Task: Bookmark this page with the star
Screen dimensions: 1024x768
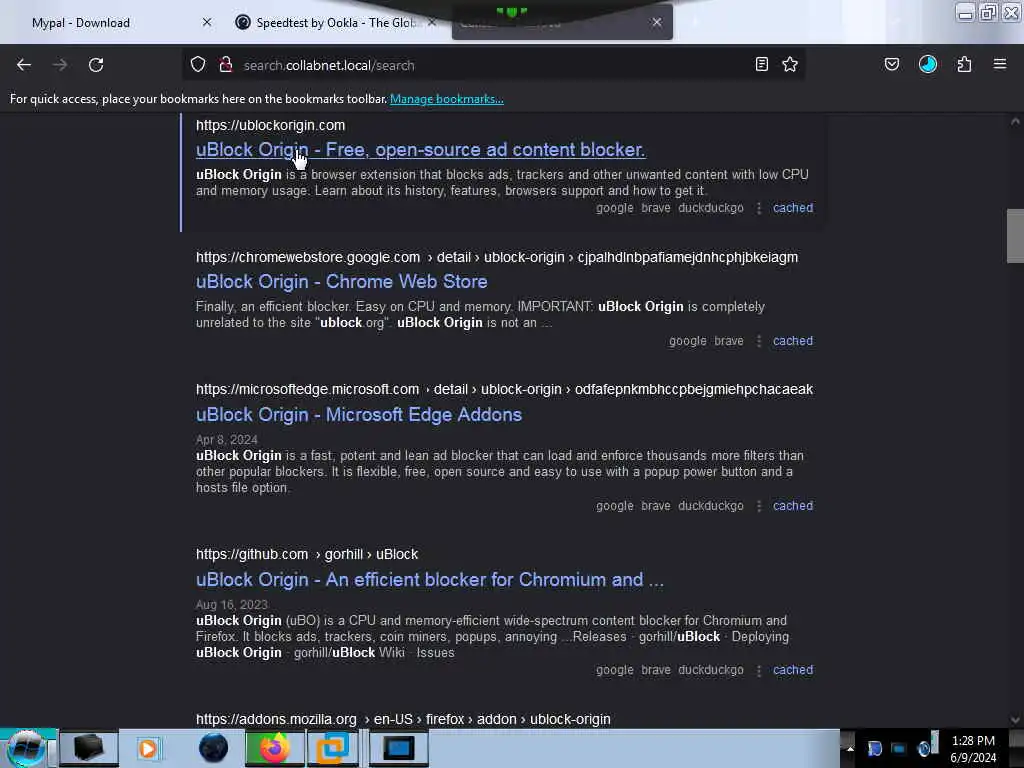Action: (790, 64)
